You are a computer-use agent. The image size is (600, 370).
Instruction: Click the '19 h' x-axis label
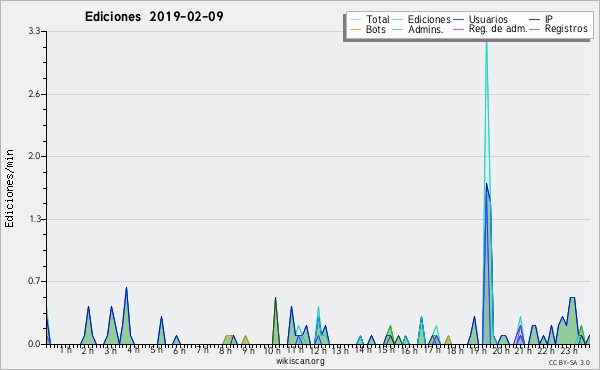[x=478, y=351]
